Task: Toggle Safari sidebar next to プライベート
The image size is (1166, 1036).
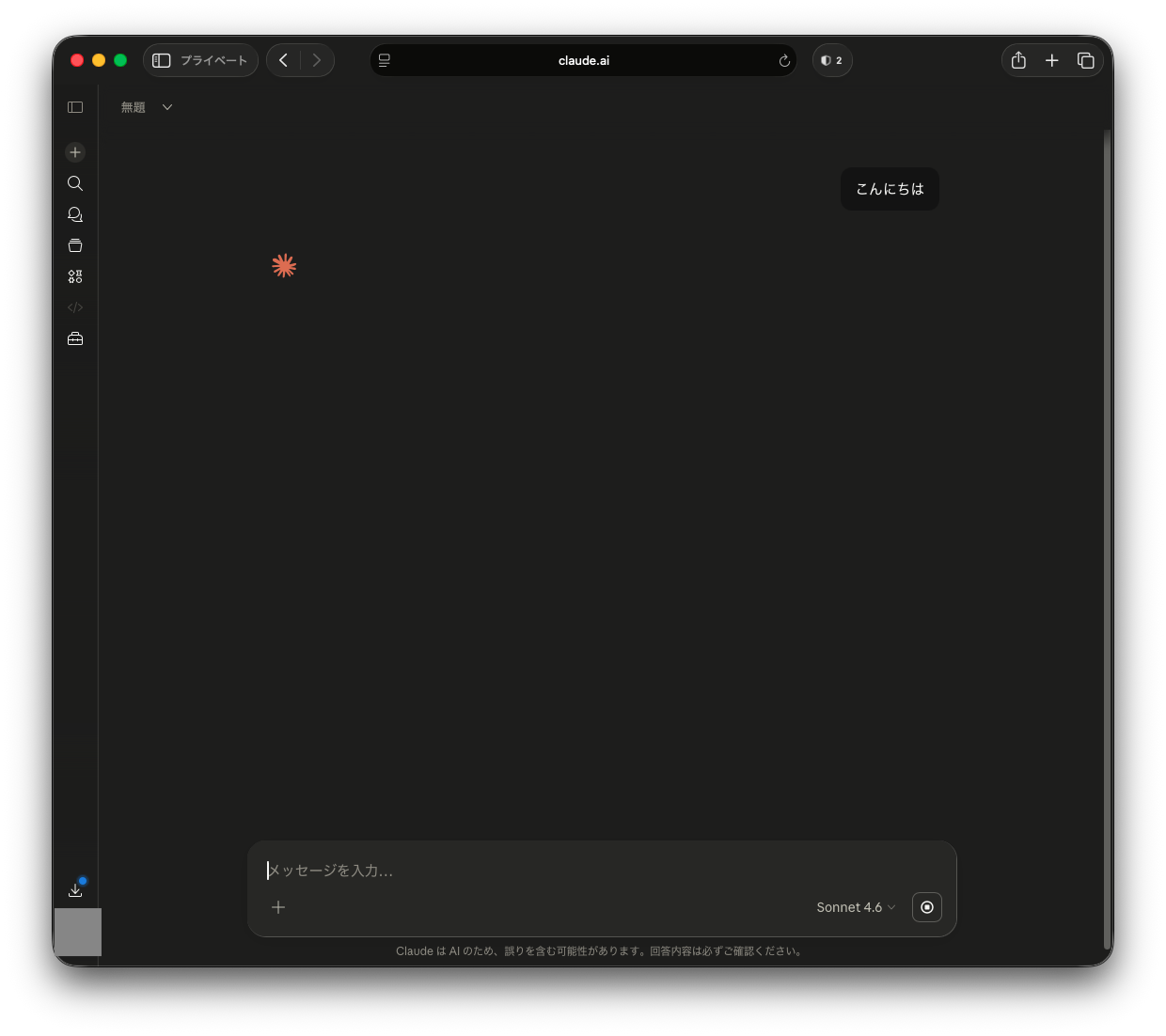Action: [162, 60]
